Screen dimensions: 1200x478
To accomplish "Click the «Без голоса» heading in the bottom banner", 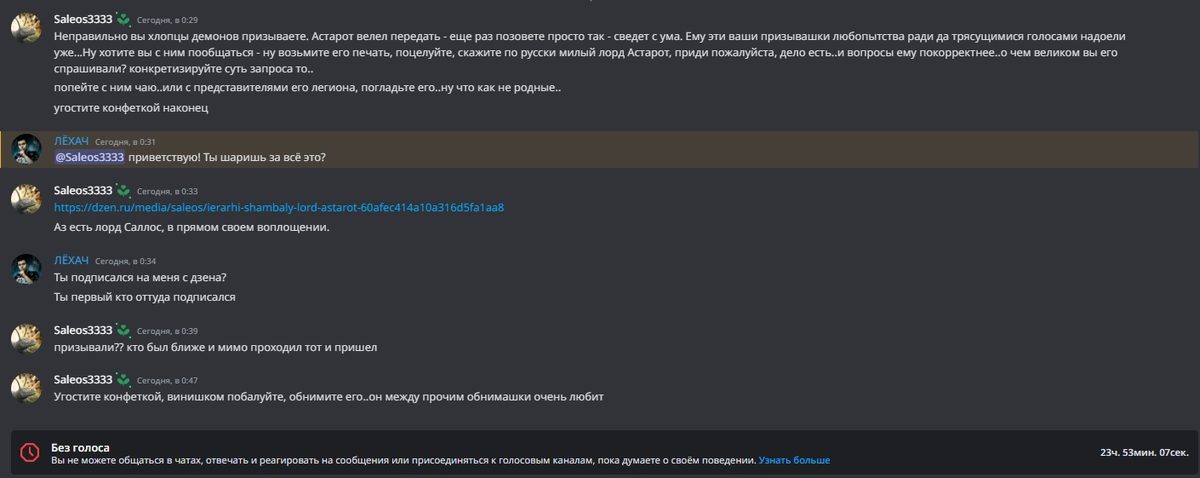I will coord(81,447).
